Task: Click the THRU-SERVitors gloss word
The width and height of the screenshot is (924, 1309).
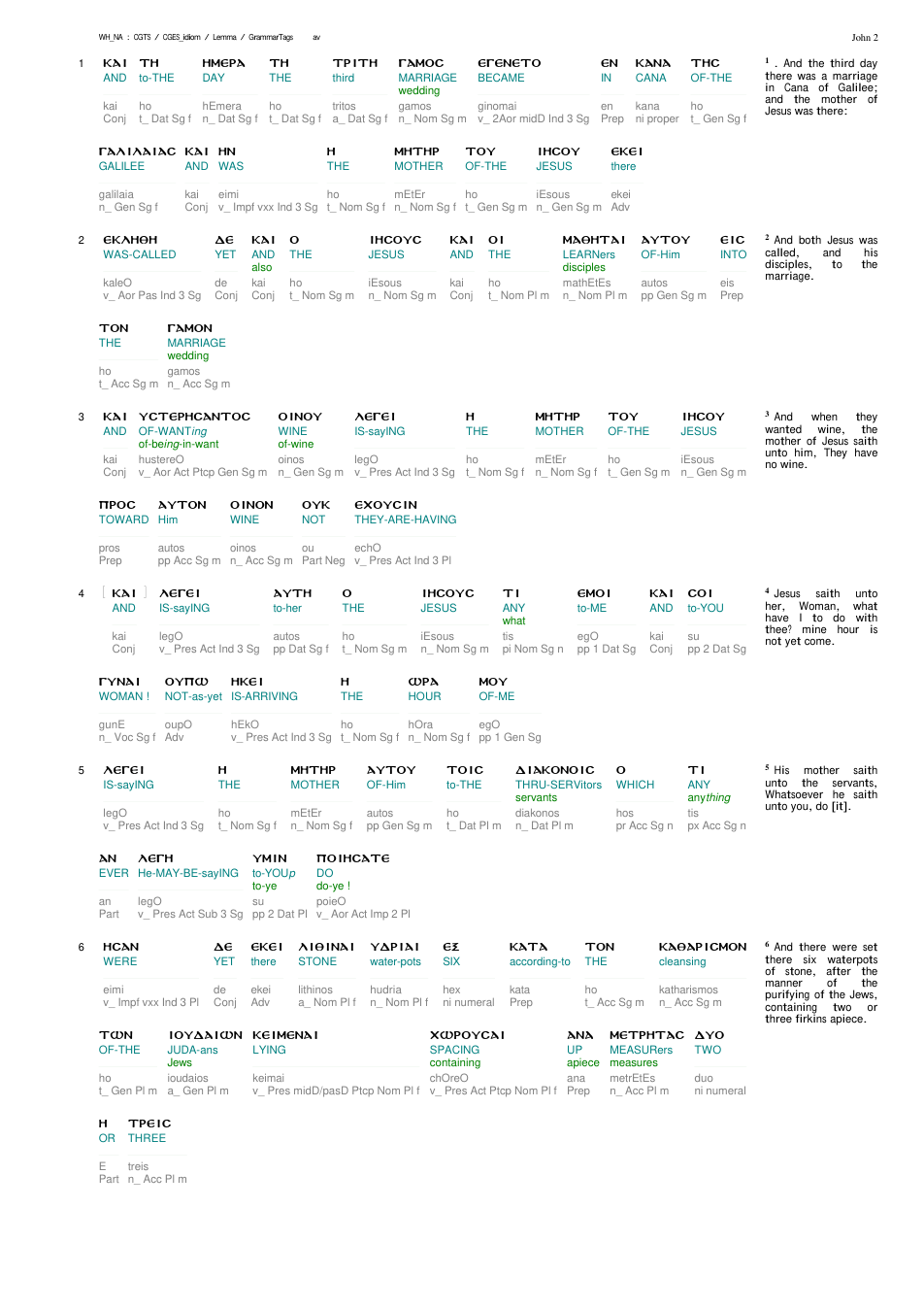Action: pos(558,785)
